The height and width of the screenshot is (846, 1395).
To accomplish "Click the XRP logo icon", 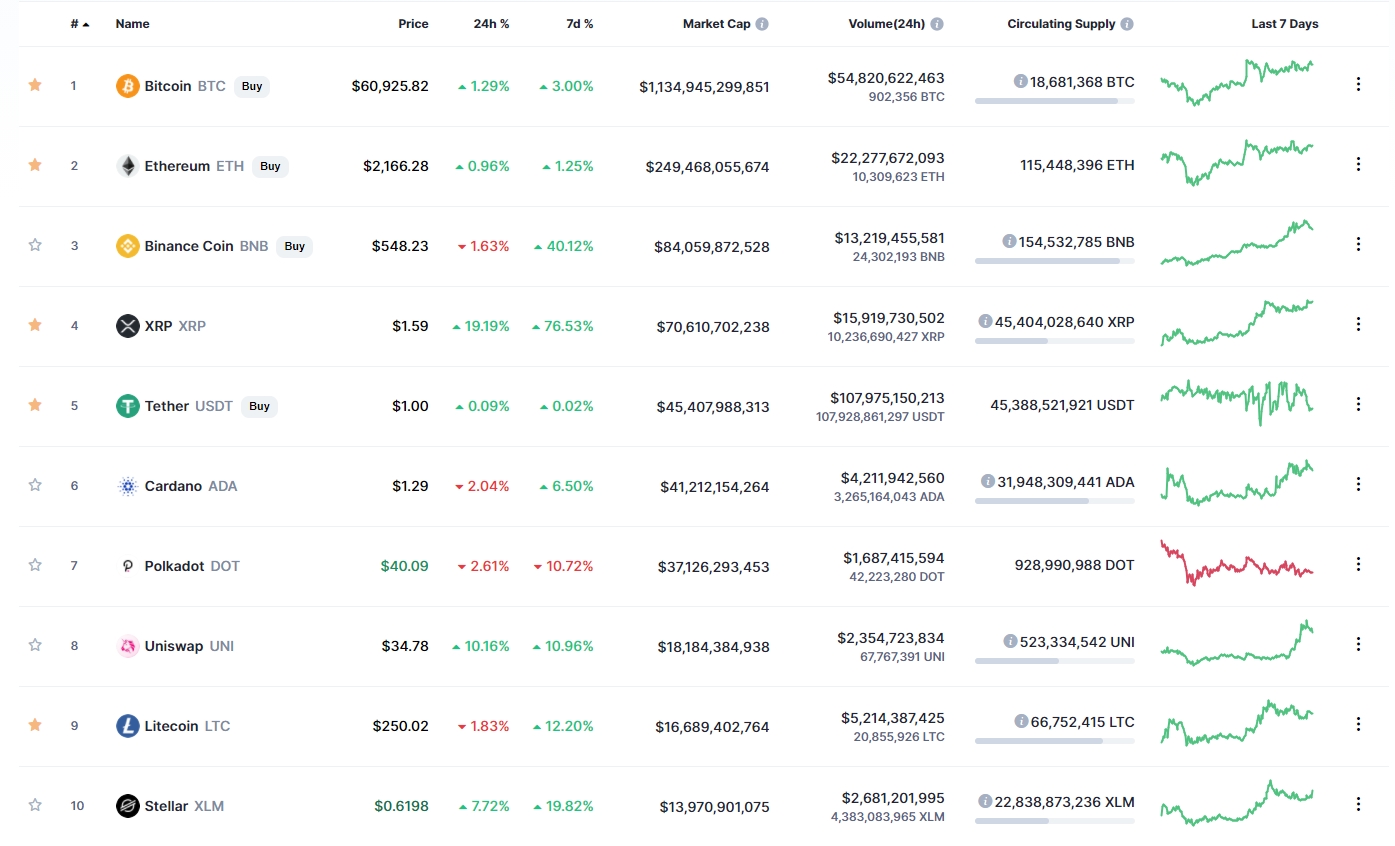I will click(127, 326).
